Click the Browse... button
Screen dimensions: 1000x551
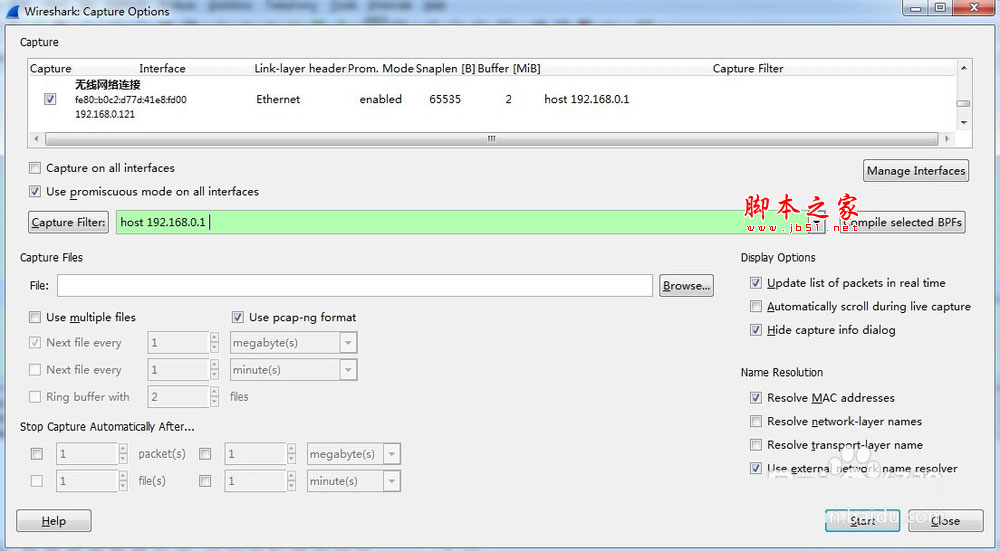point(686,286)
